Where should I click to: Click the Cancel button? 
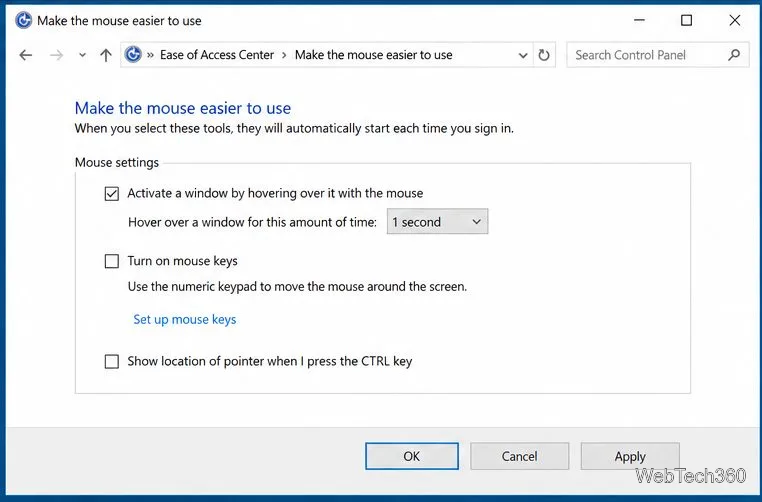coord(520,456)
